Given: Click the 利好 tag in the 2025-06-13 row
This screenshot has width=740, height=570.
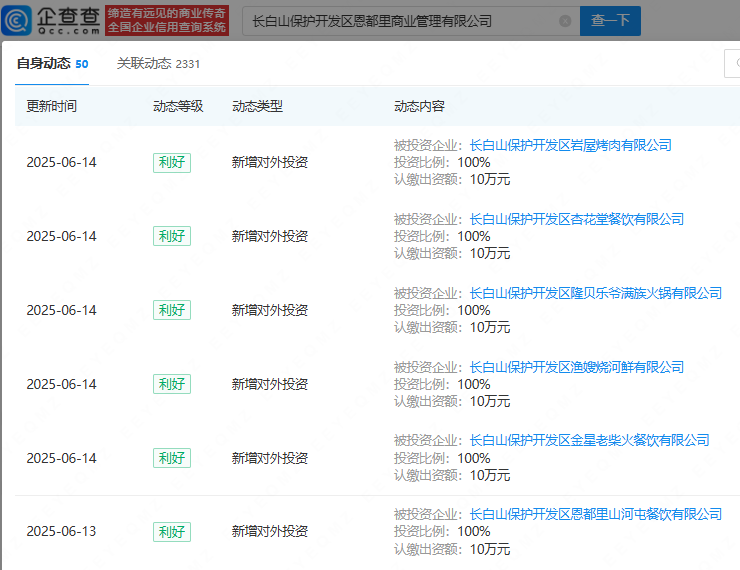Looking at the screenshot, I should (x=172, y=532).
